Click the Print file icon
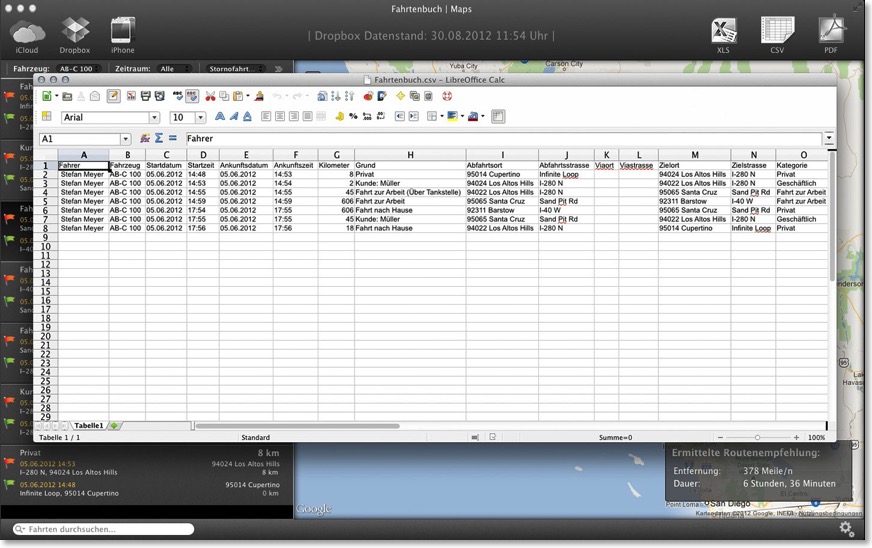This screenshot has height=548, width=872. point(146,96)
